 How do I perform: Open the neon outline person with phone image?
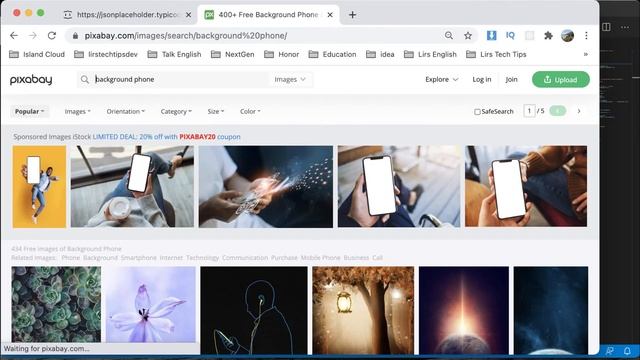(254, 310)
